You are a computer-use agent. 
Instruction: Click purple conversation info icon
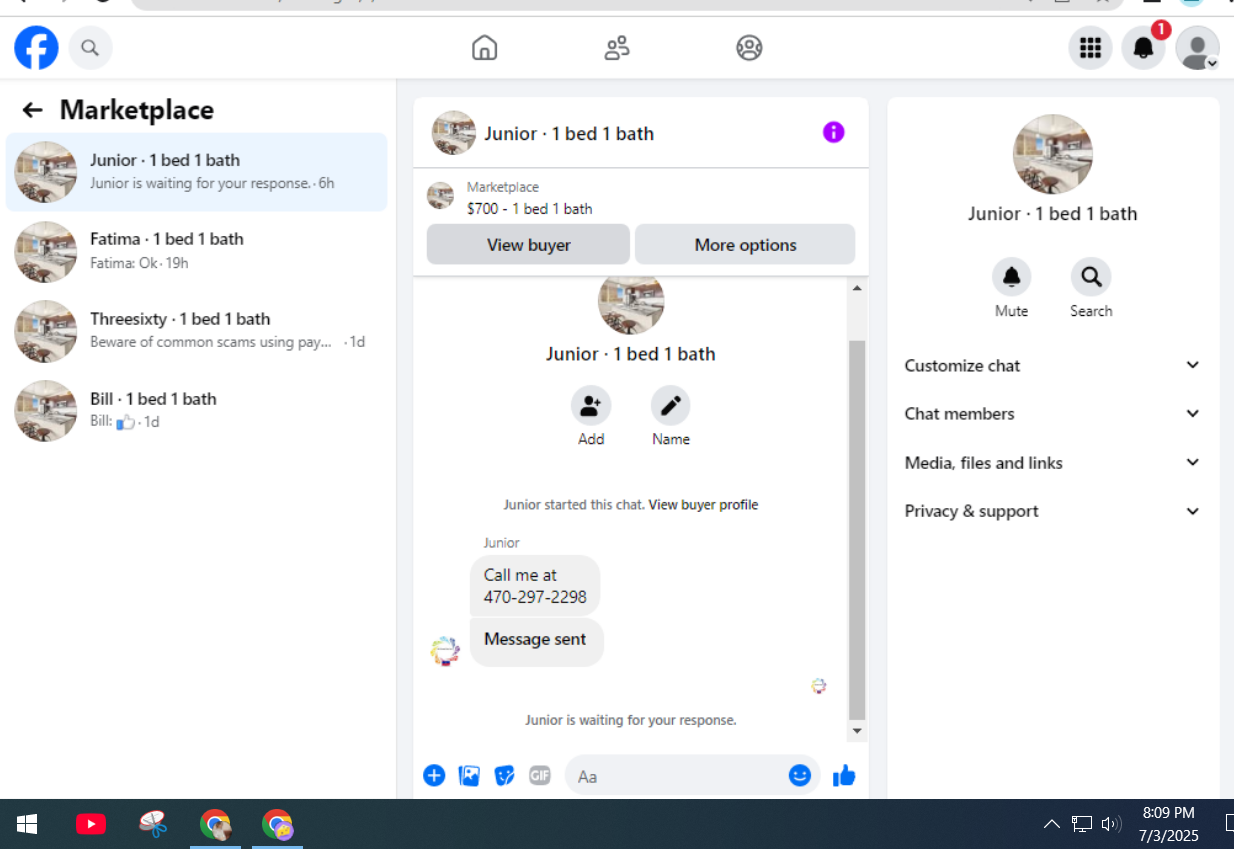833,132
